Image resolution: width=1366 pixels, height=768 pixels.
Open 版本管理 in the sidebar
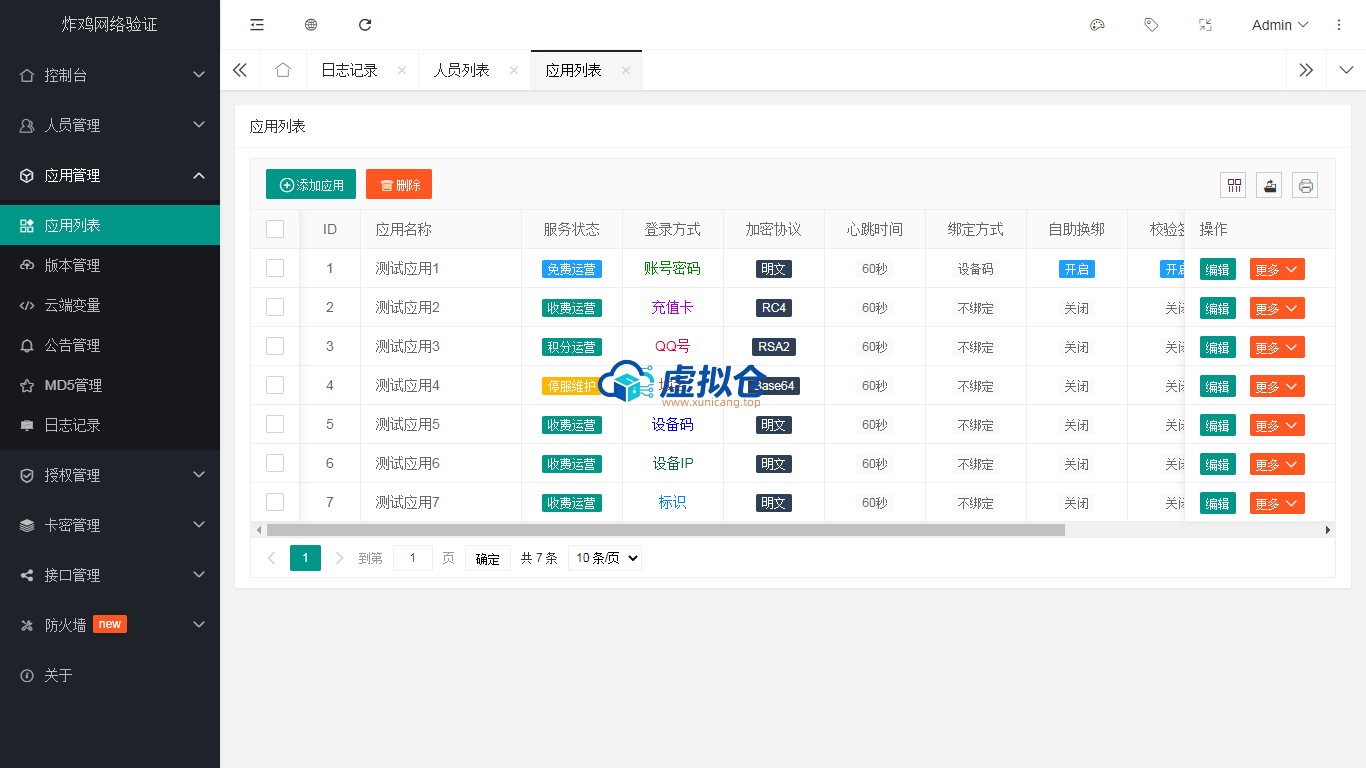(x=110, y=265)
